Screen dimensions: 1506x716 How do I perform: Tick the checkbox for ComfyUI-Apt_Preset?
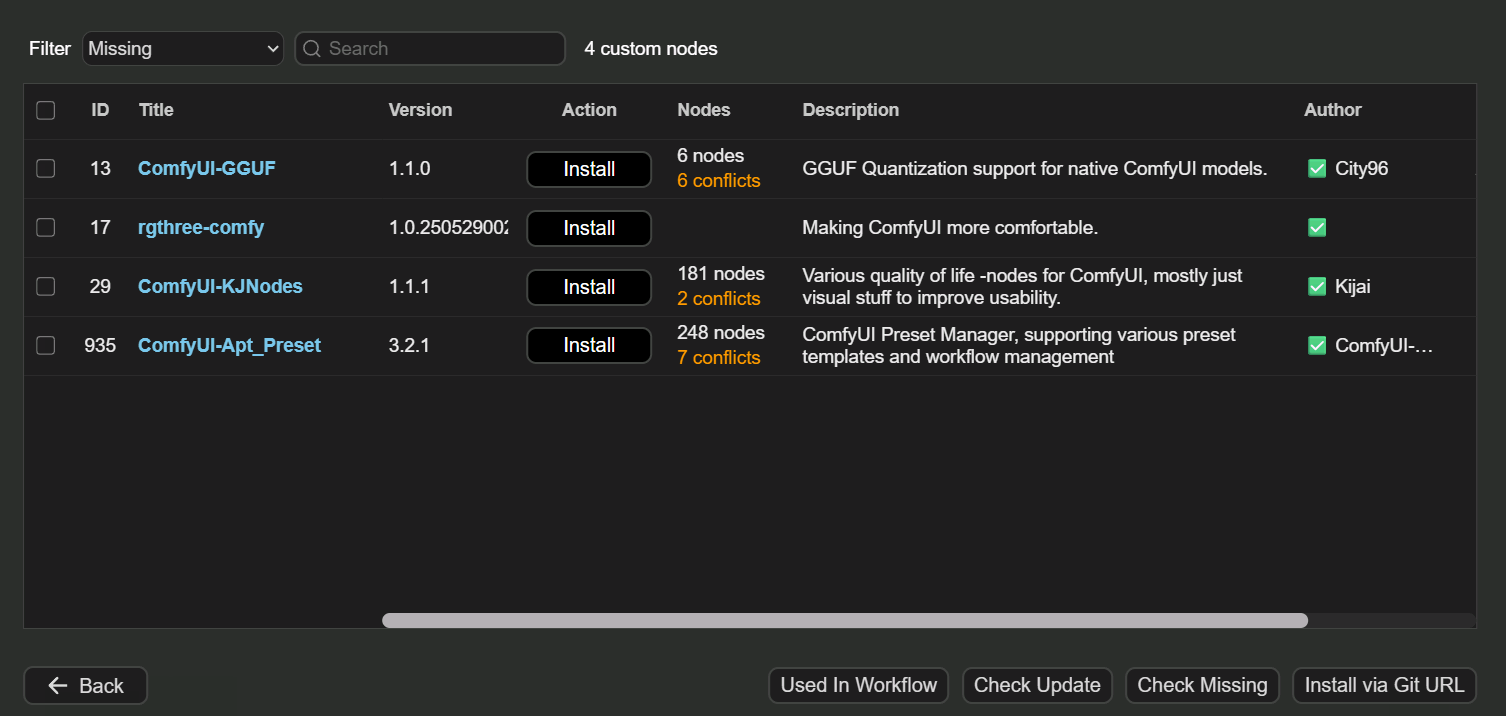pyautogui.click(x=46, y=346)
